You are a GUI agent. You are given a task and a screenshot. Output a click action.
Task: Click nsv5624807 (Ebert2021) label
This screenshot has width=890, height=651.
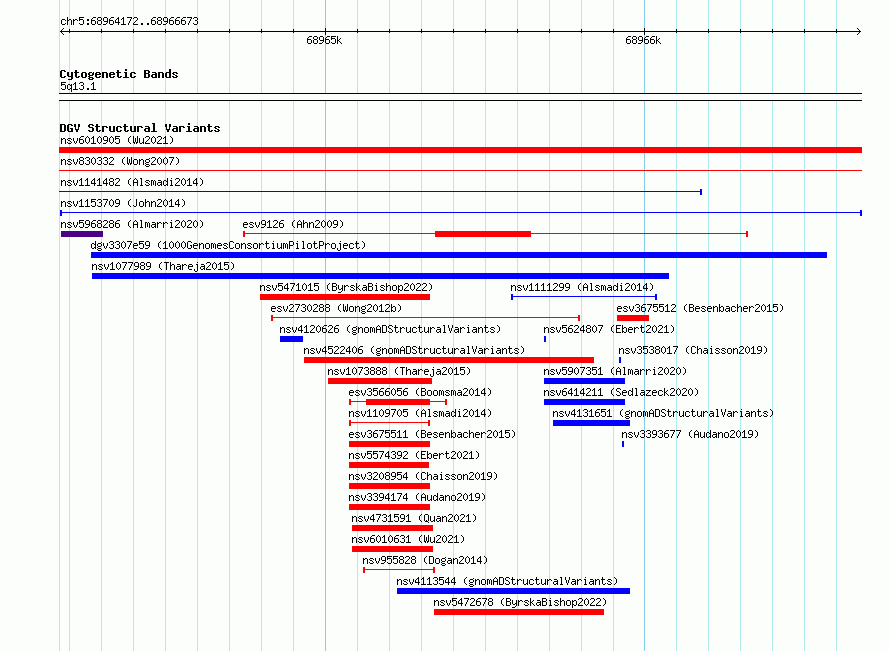point(609,329)
